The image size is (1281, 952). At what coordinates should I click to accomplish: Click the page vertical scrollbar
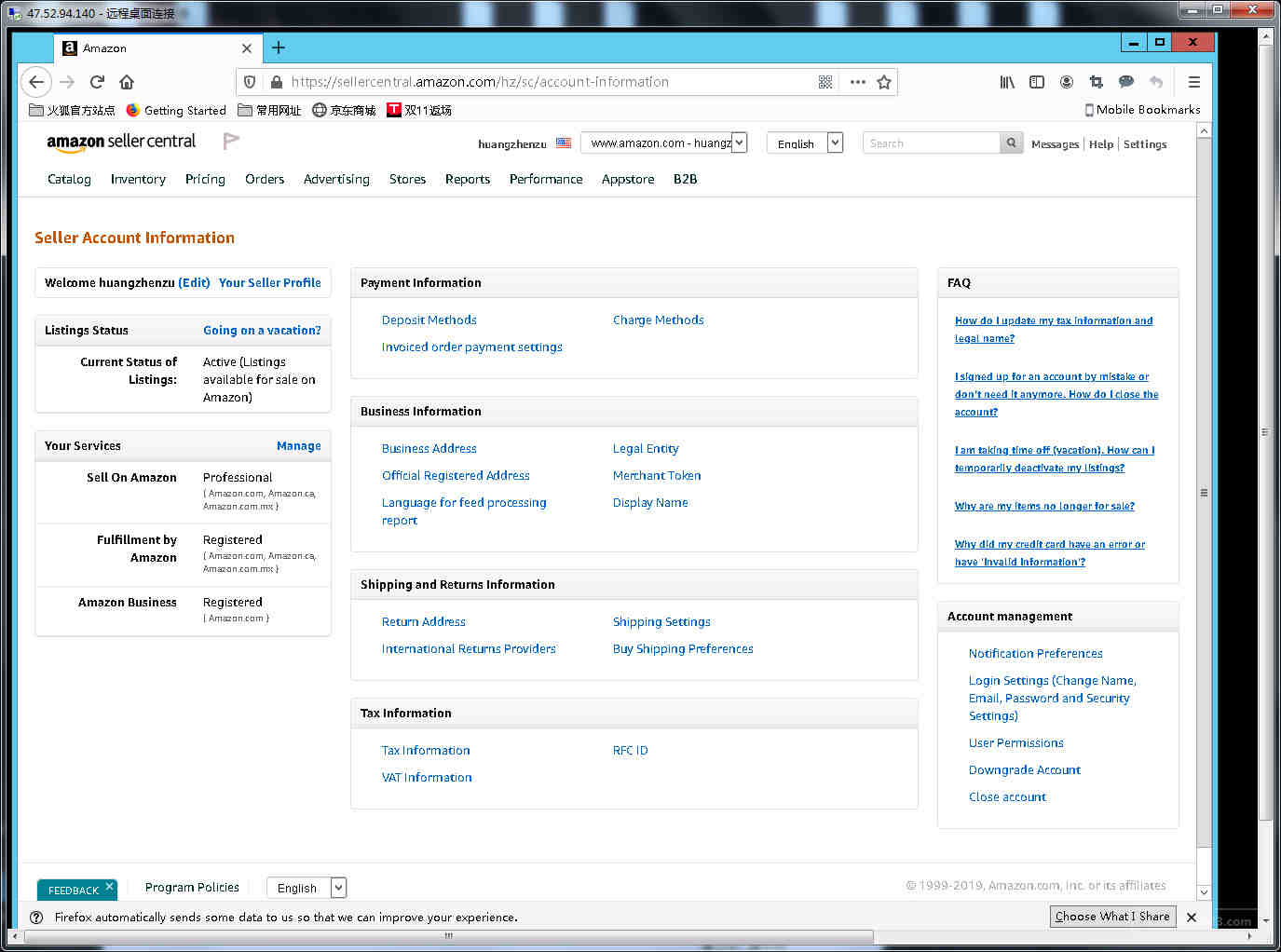1204,492
